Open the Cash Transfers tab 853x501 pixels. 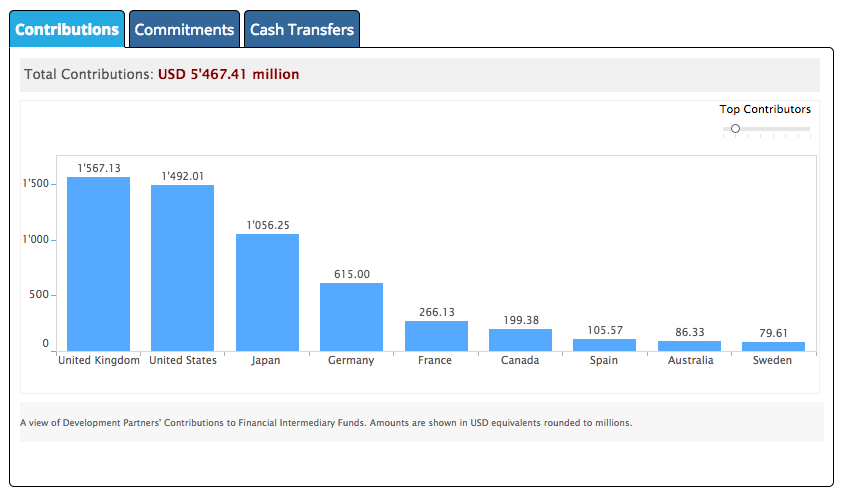[302, 30]
